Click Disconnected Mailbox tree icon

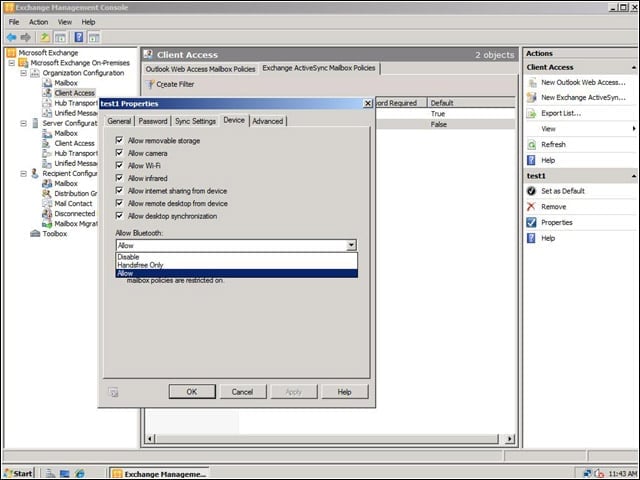[47, 213]
